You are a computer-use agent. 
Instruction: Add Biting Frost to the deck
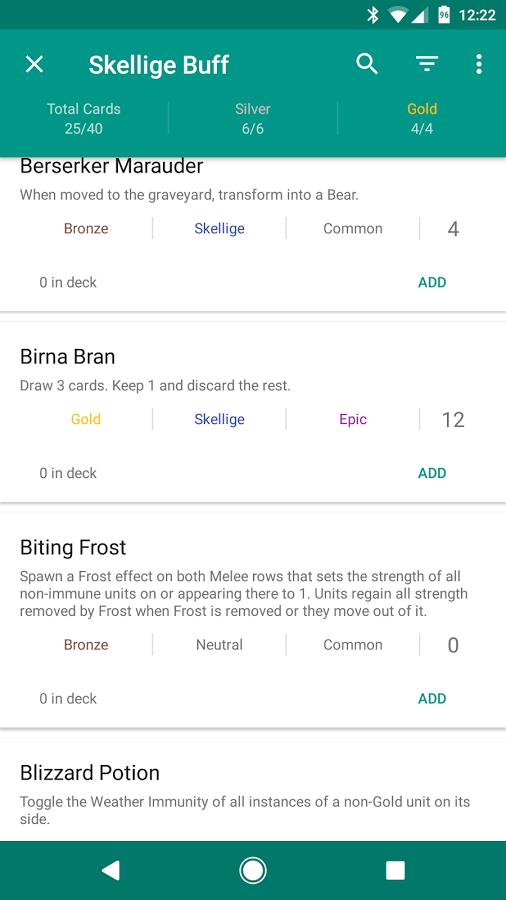[432, 699]
